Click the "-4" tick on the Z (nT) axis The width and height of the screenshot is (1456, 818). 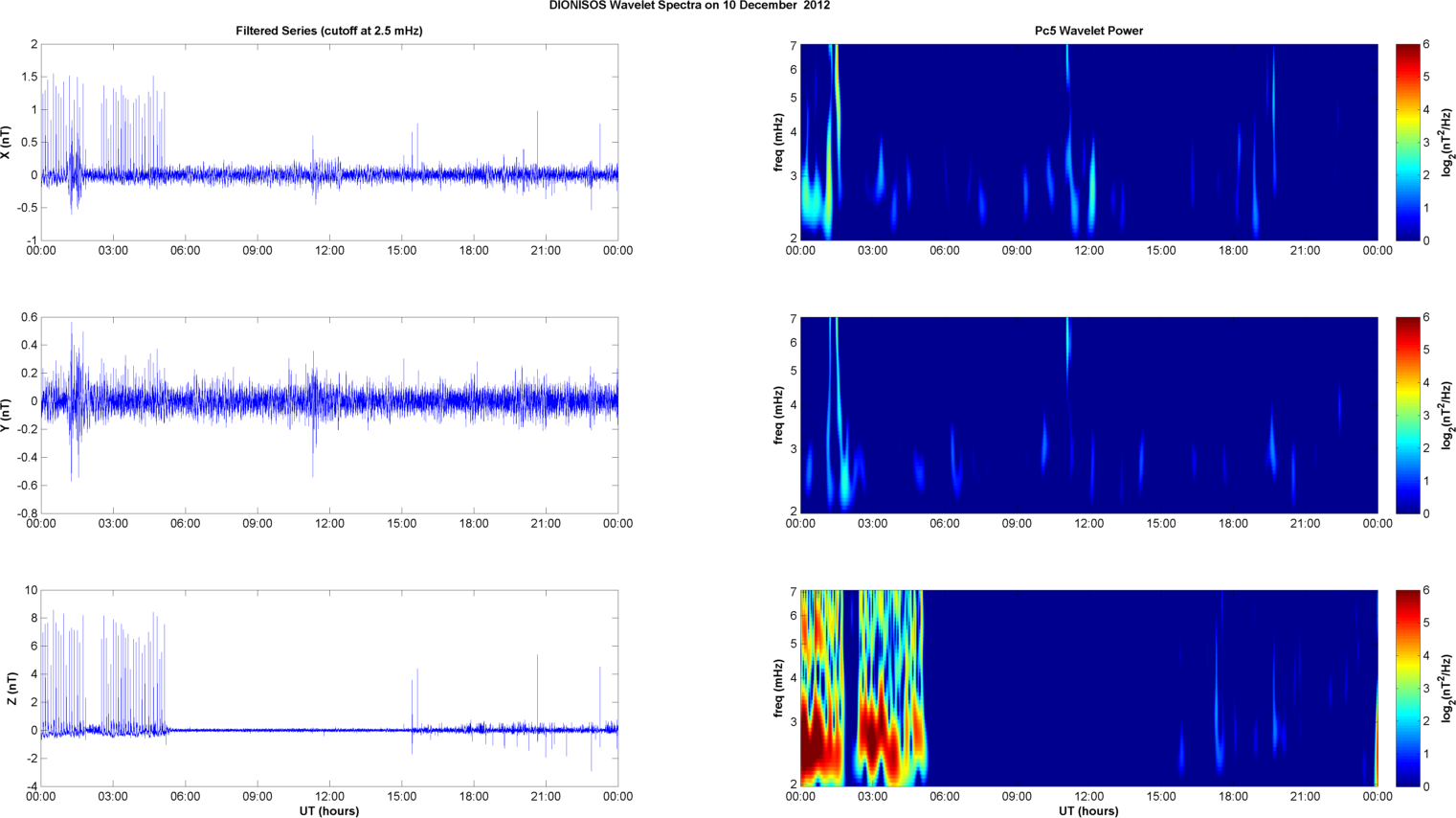point(31,786)
